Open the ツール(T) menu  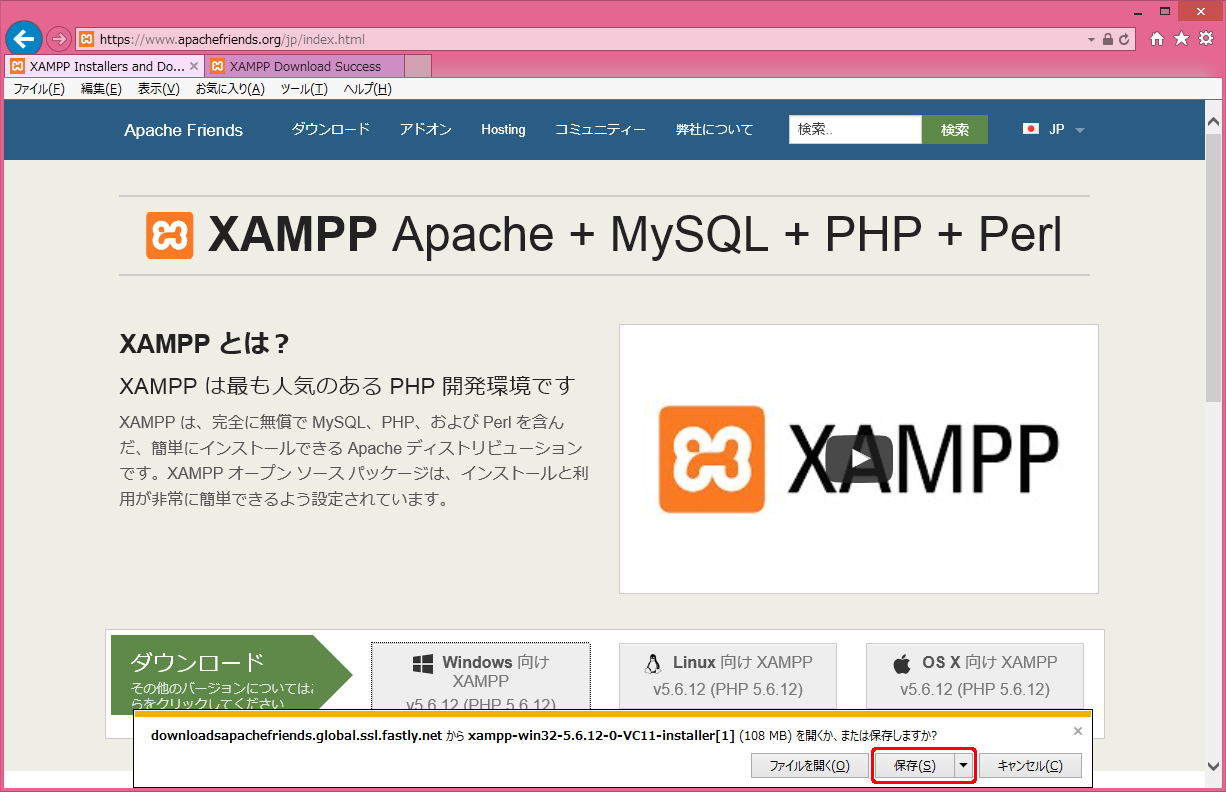pyautogui.click(x=303, y=89)
